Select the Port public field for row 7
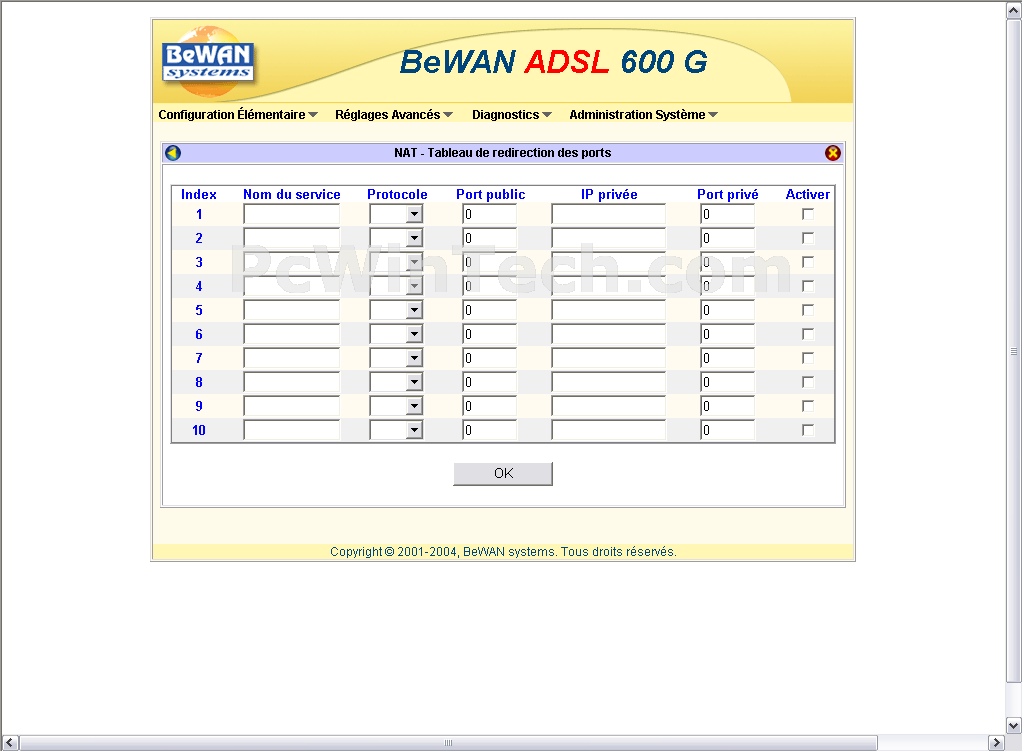This screenshot has height=751, width=1022. pos(489,358)
